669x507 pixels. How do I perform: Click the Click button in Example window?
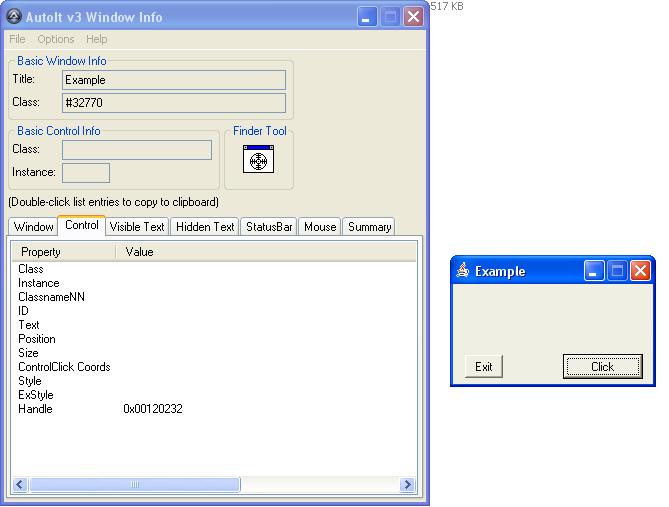tap(602, 367)
